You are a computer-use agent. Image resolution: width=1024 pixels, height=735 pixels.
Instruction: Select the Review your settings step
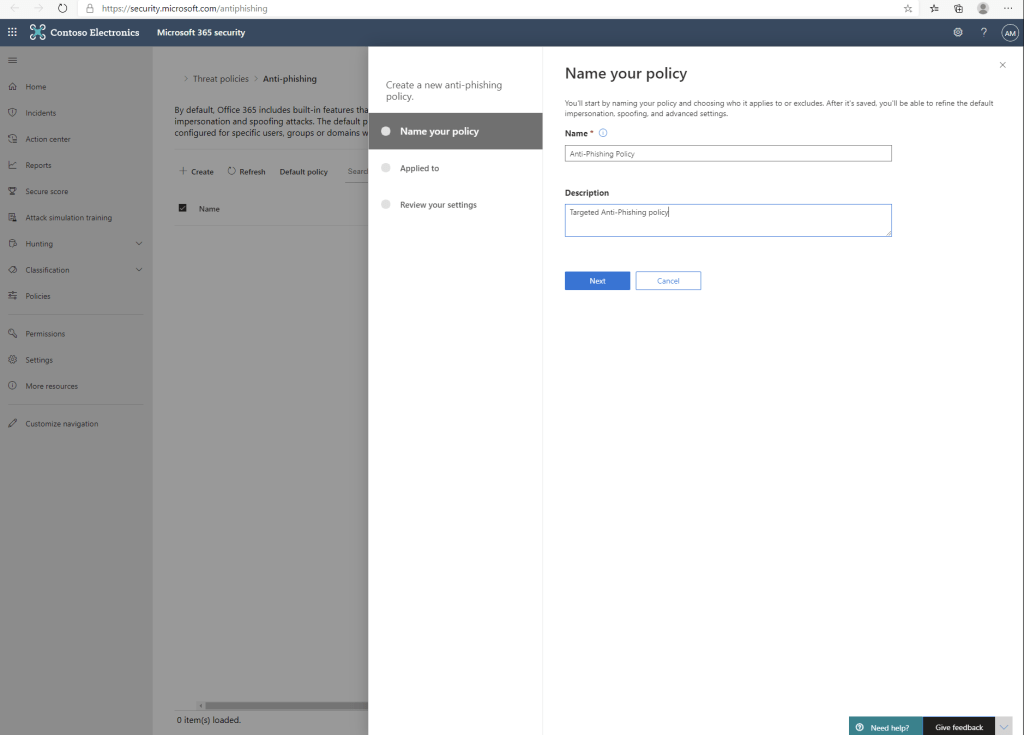point(438,205)
